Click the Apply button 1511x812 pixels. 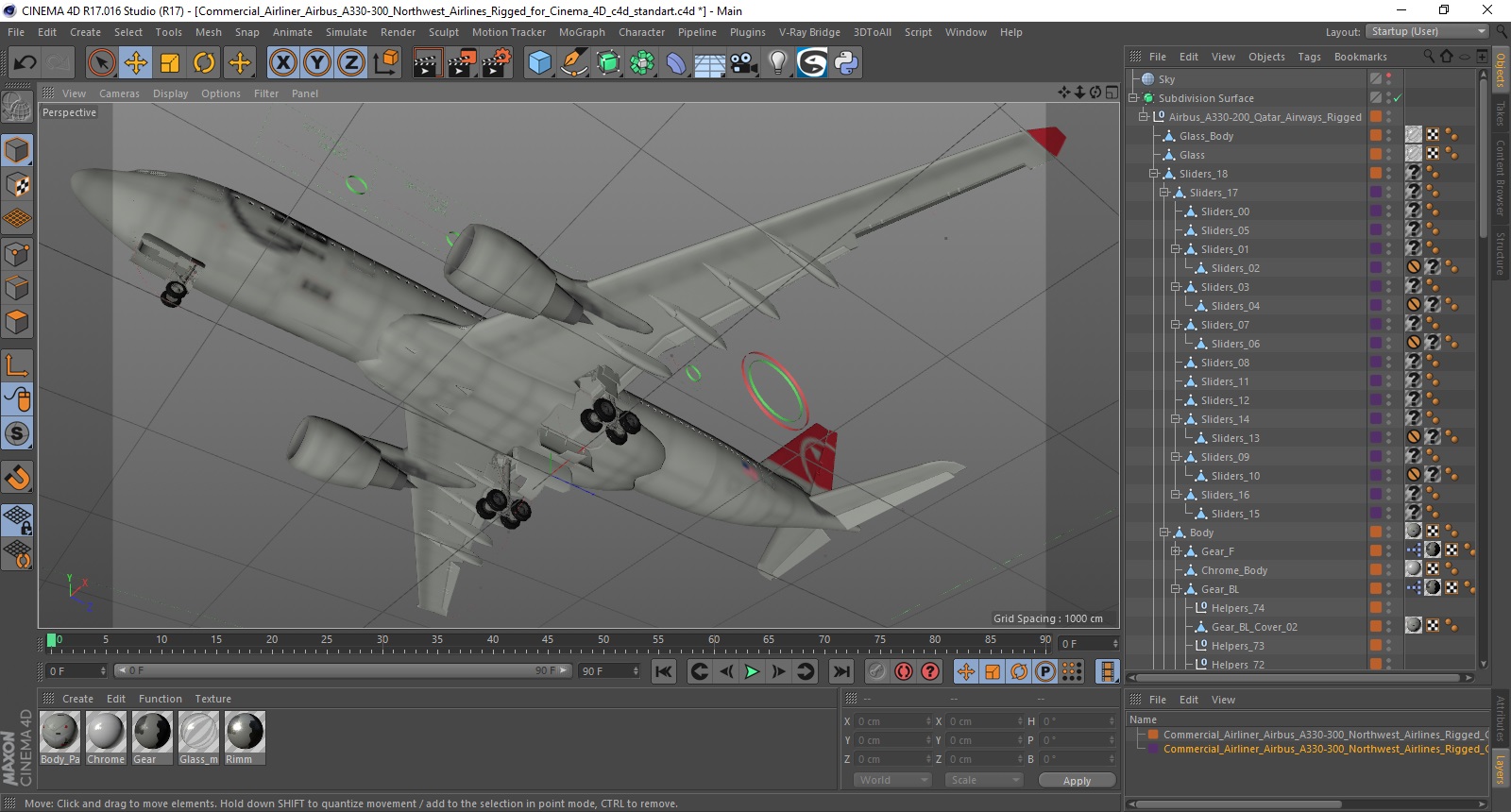tap(1077, 781)
